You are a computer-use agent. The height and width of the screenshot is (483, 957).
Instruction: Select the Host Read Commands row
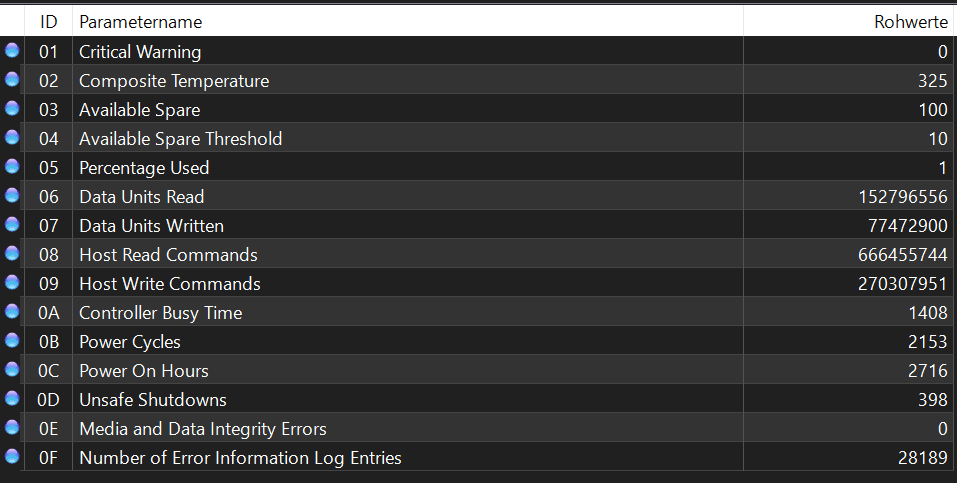click(x=168, y=254)
